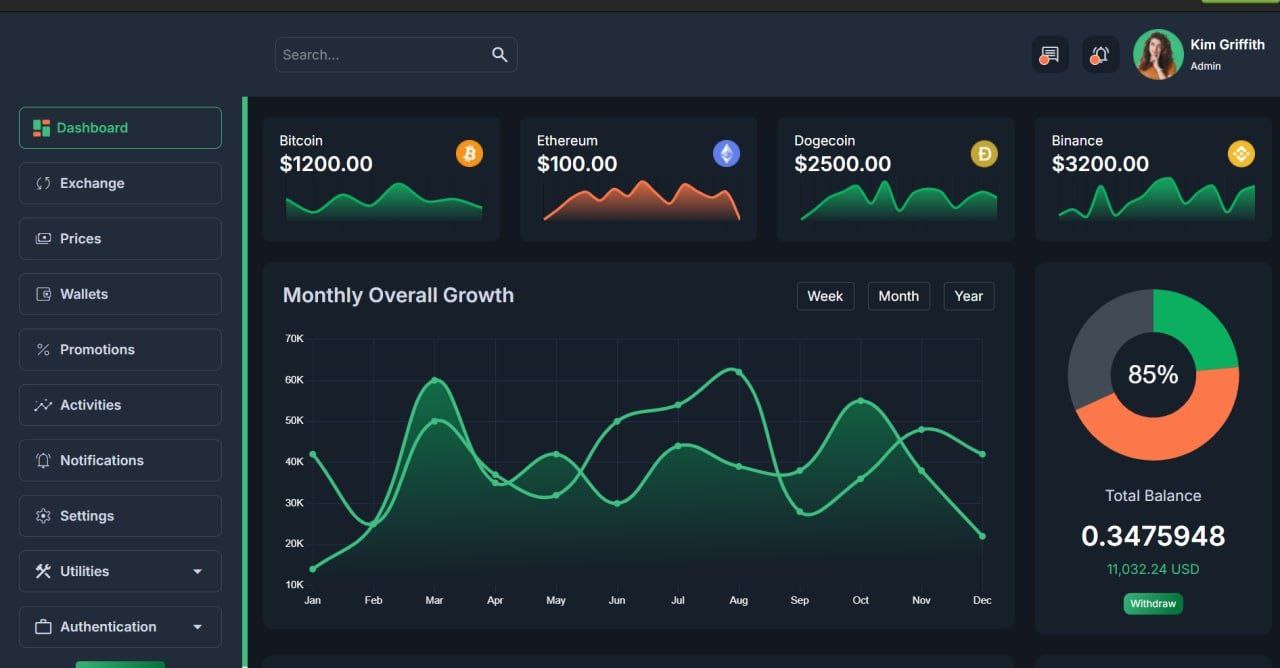This screenshot has width=1280, height=668.
Task: Click the Settings gear icon
Action: 43,516
